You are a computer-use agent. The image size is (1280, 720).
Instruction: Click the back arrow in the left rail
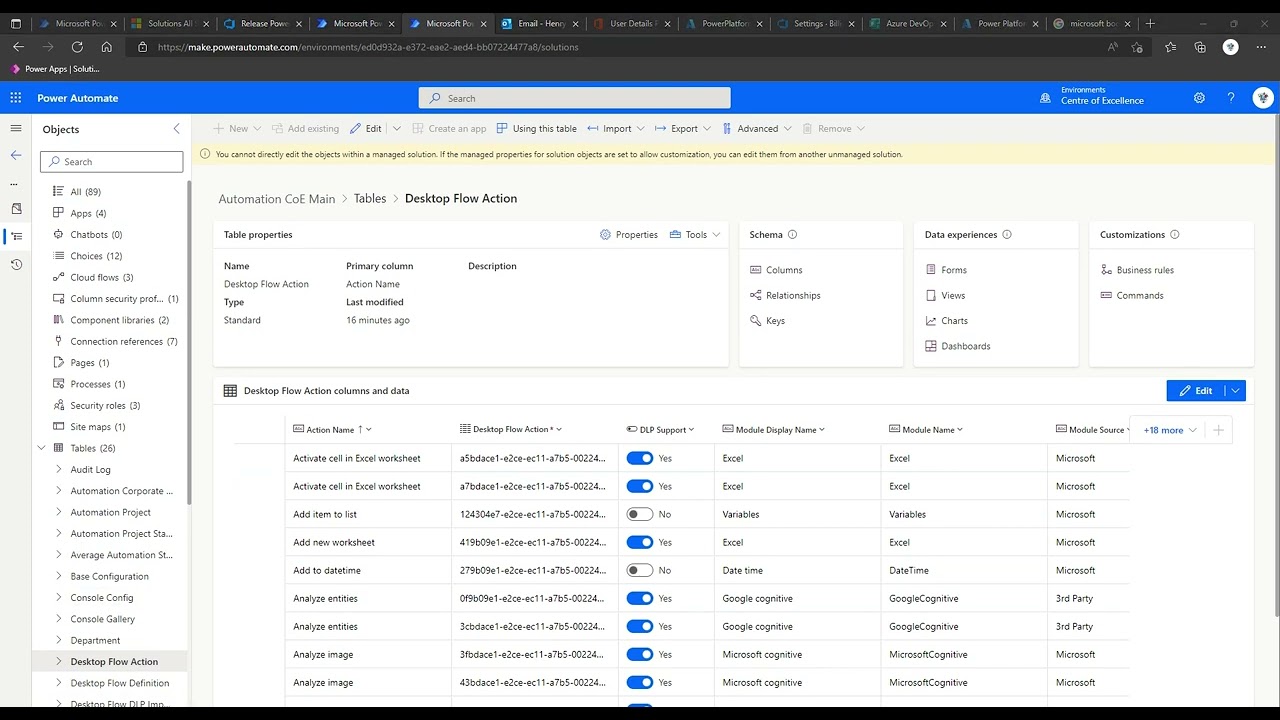[16, 155]
